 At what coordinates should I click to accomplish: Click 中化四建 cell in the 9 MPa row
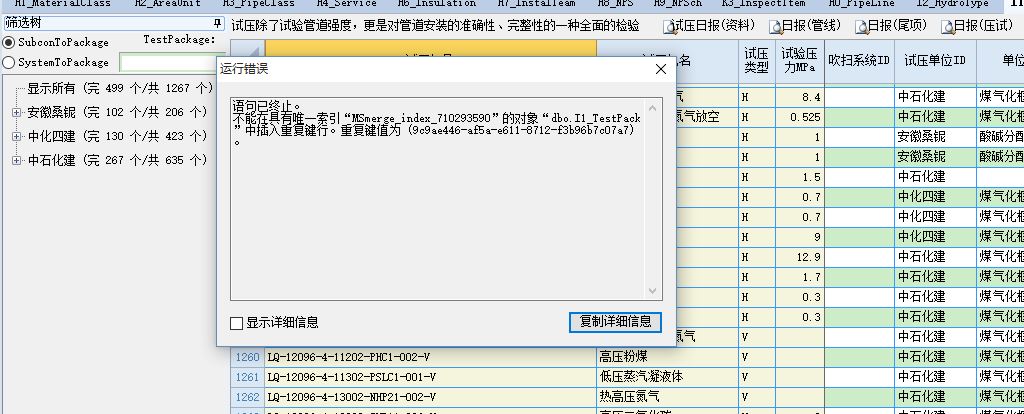[935, 237]
